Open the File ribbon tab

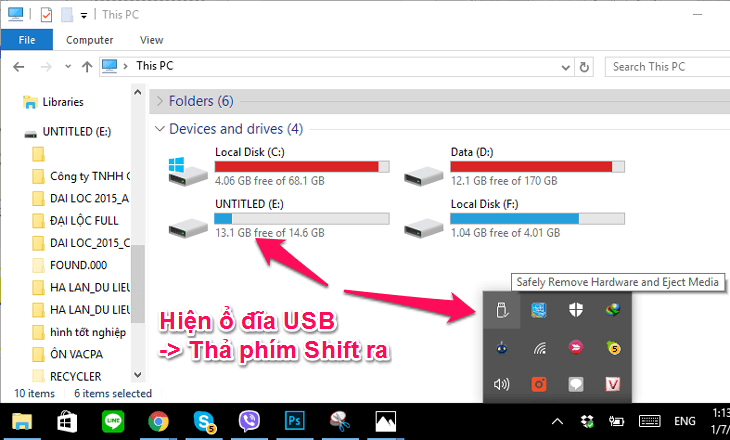click(27, 40)
